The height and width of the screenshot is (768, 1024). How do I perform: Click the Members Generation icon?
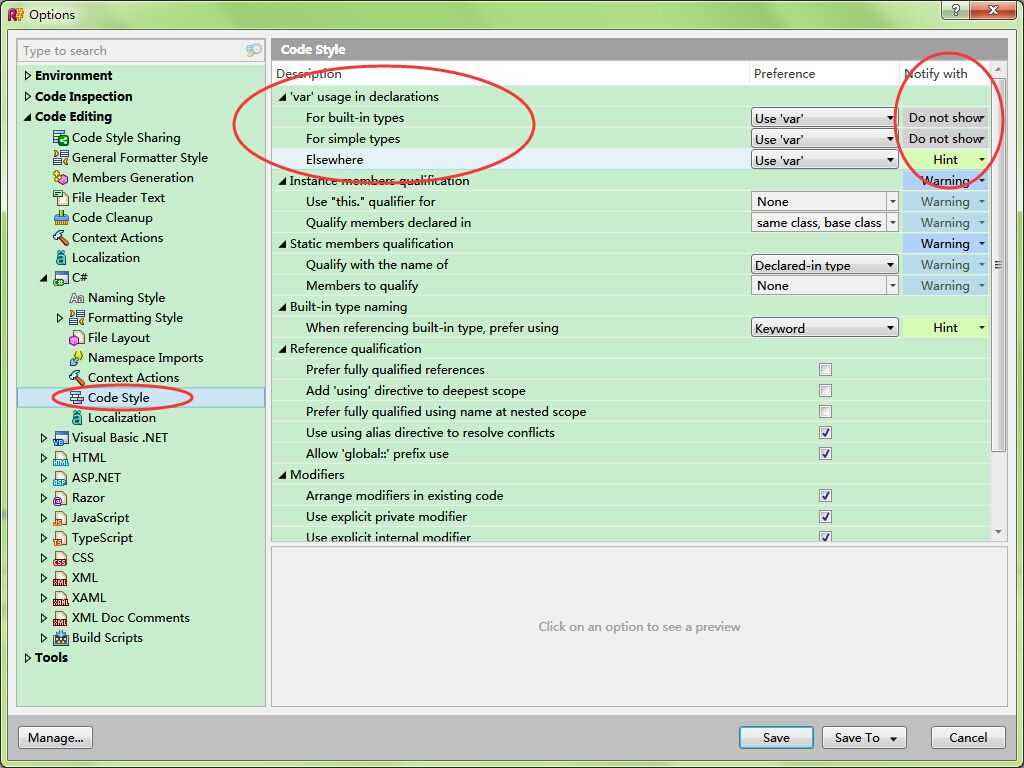point(60,178)
